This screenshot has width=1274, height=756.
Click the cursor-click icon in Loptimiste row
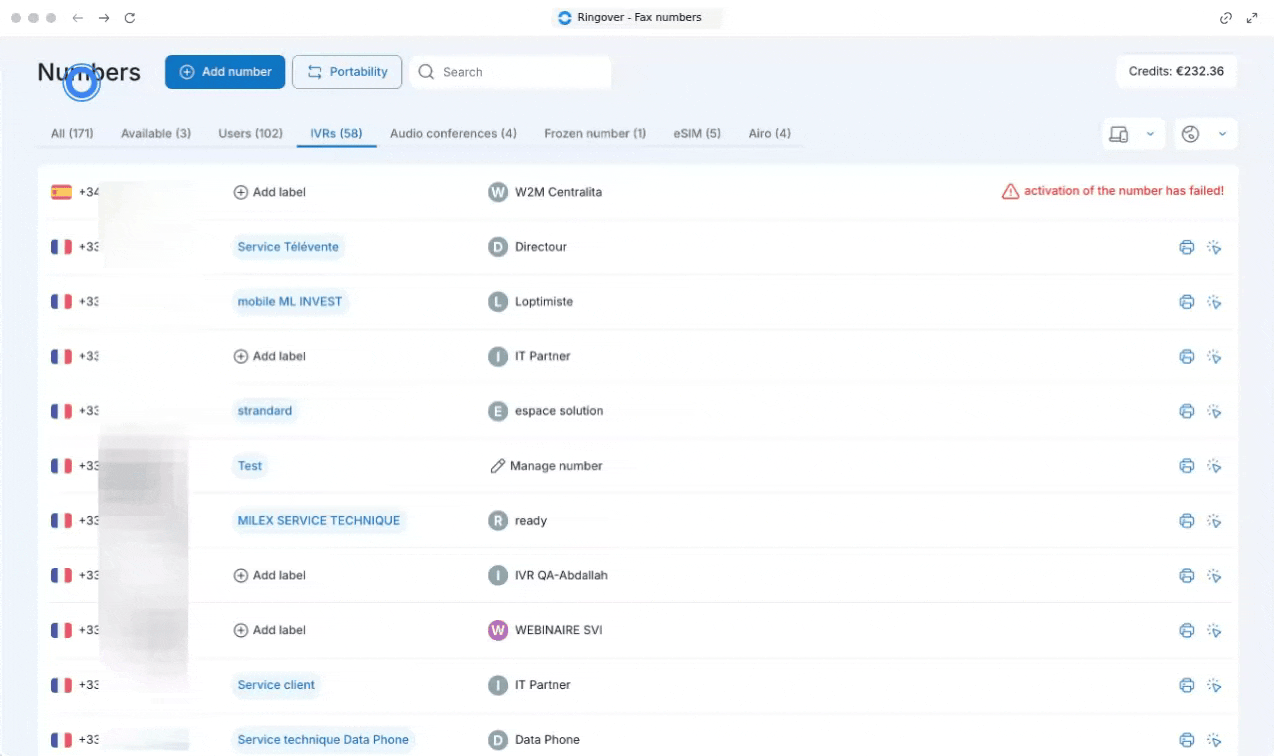[x=1215, y=302]
